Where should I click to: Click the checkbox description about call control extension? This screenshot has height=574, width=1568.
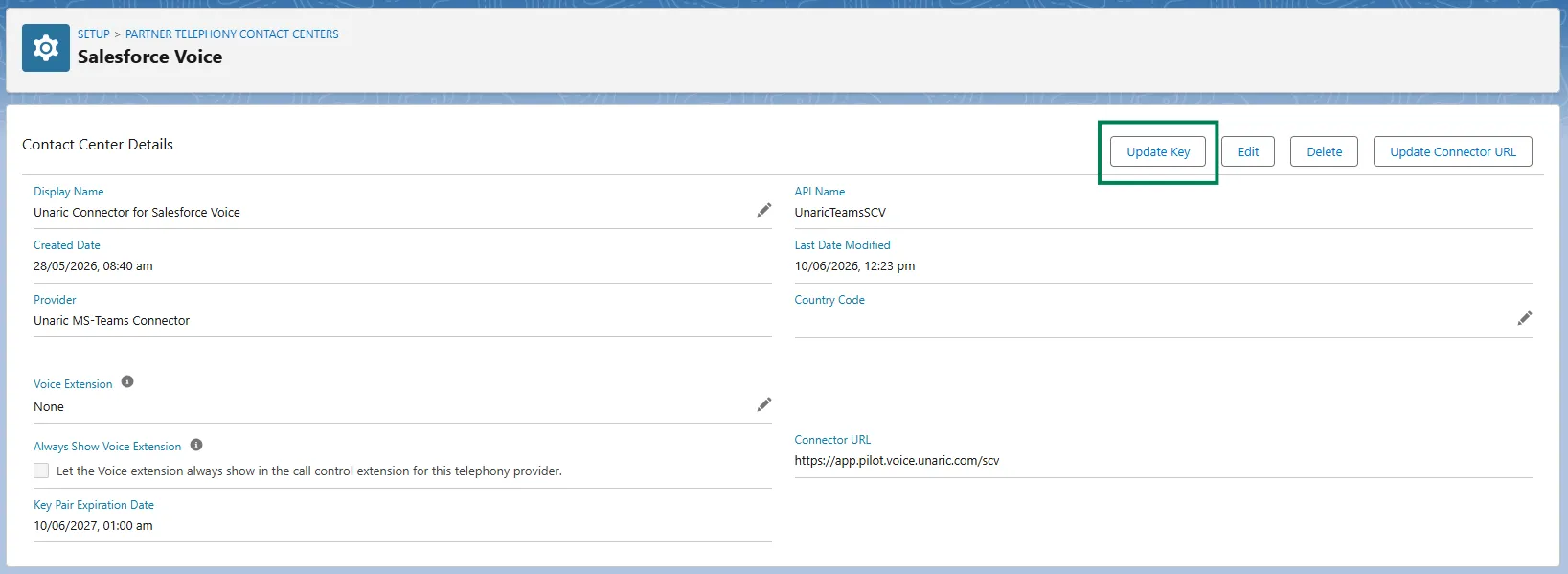[309, 471]
